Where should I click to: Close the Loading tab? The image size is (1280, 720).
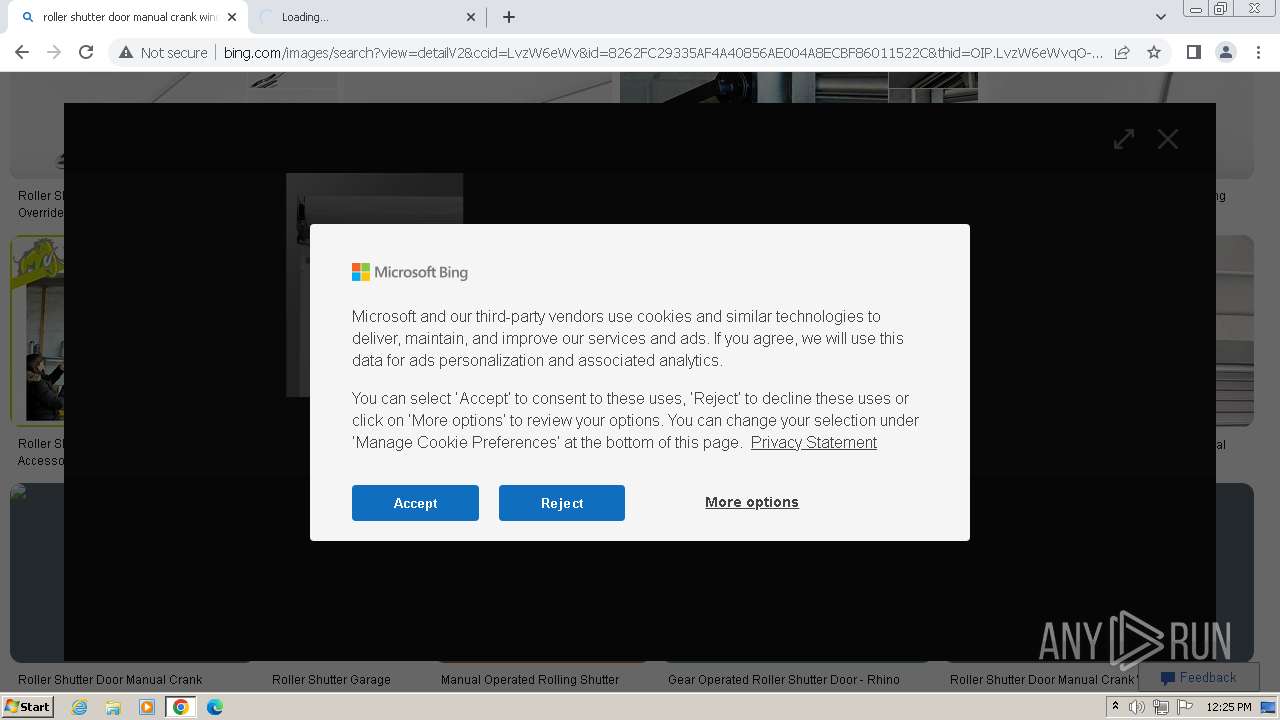471,17
